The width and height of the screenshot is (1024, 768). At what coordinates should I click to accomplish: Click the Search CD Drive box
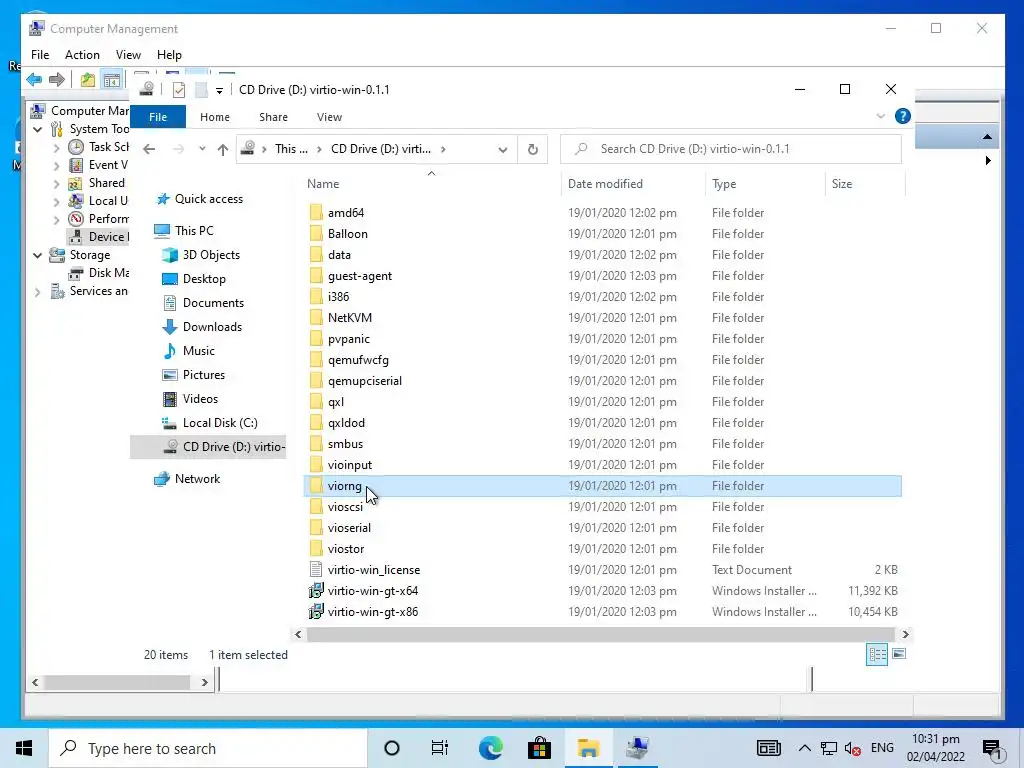[x=731, y=149]
